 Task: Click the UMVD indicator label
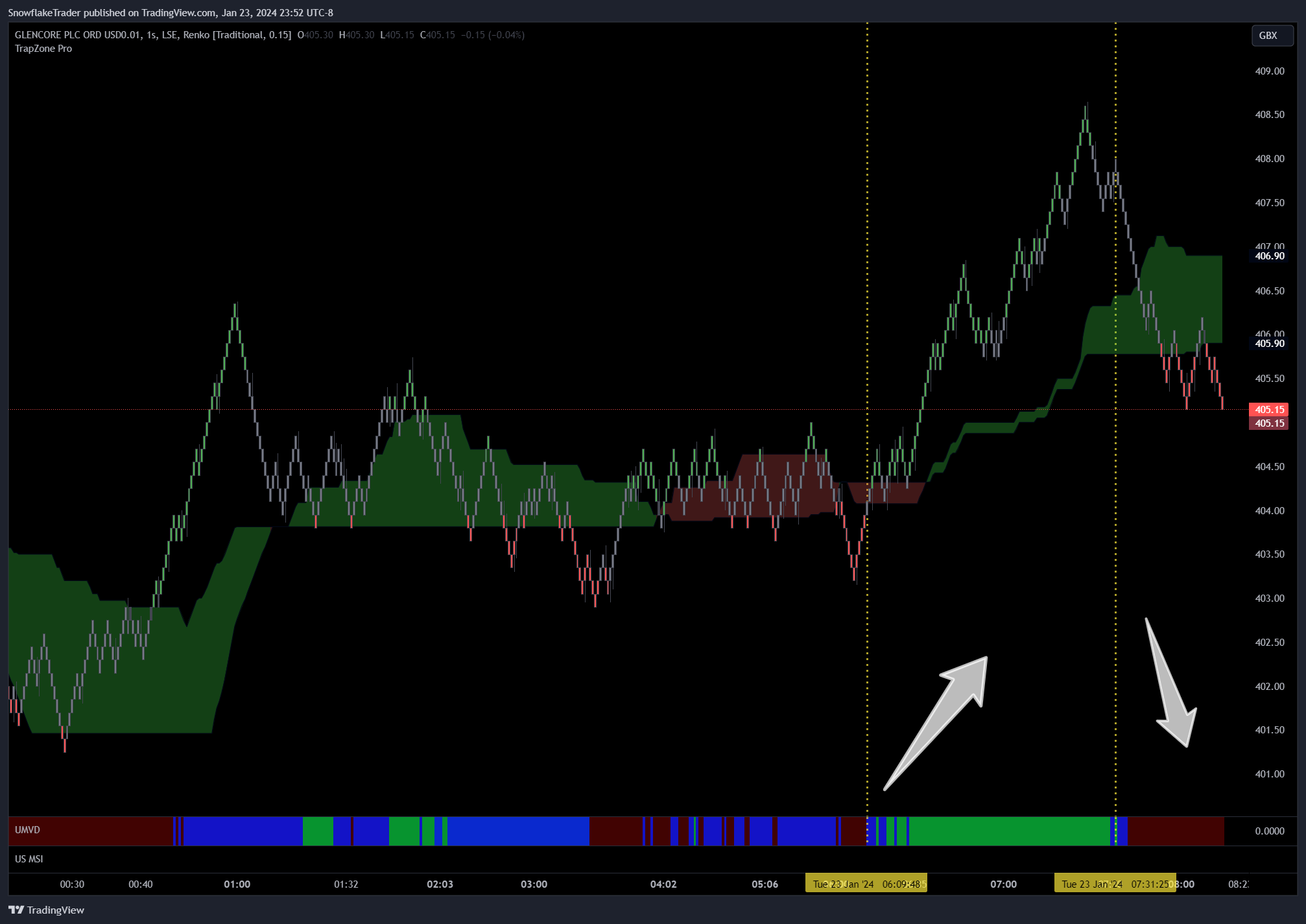(x=27, y=830)
